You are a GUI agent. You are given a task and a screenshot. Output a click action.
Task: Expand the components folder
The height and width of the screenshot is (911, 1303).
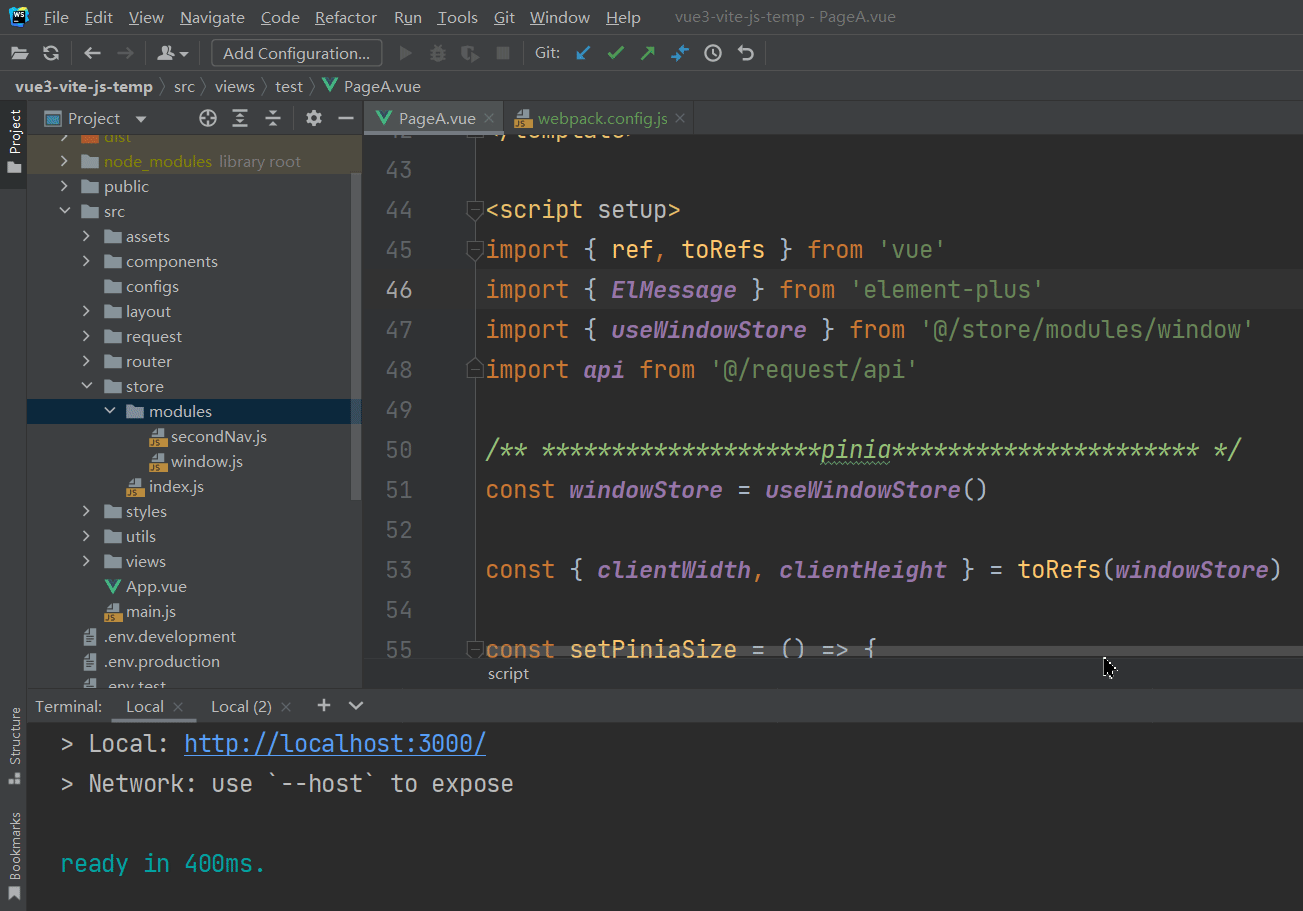[87, 261]
